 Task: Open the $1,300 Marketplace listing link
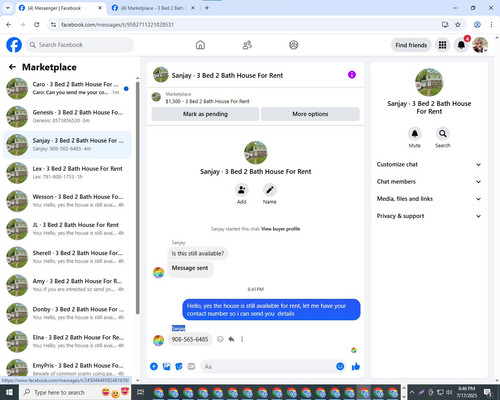tap(207, 101)
